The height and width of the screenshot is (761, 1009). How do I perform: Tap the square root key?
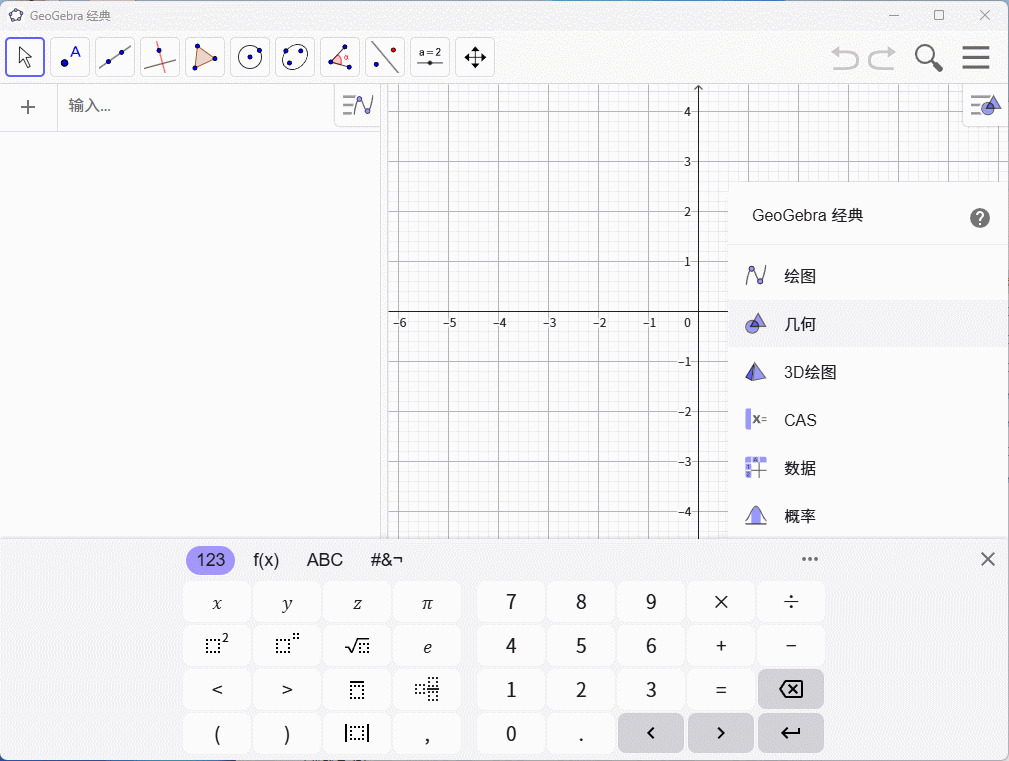(357, 645)
